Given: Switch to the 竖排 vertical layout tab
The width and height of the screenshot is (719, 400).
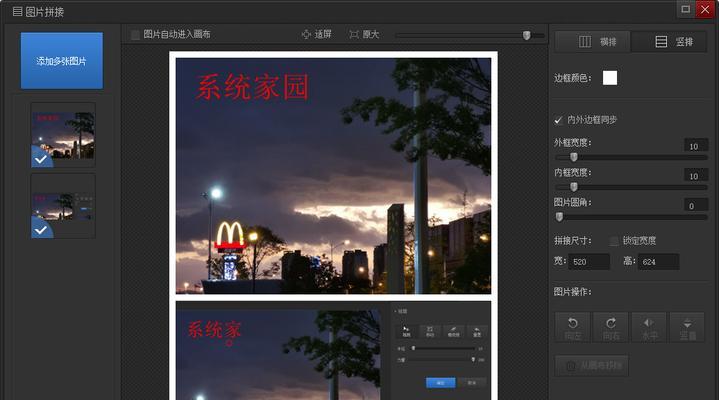Looking at the screenshot, I should 669,42.
